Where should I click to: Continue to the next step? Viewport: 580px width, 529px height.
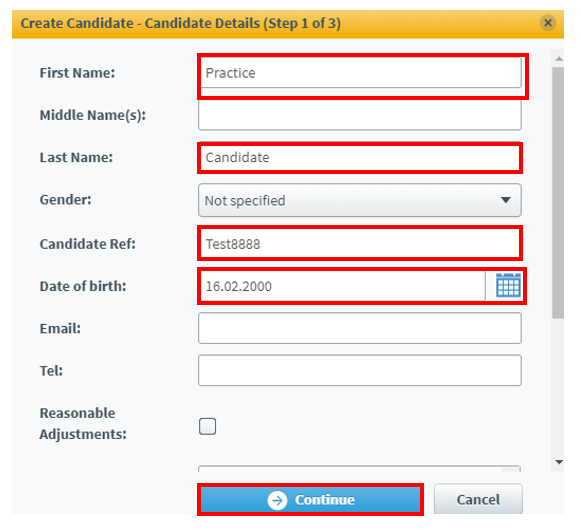[x=310, y=500]
